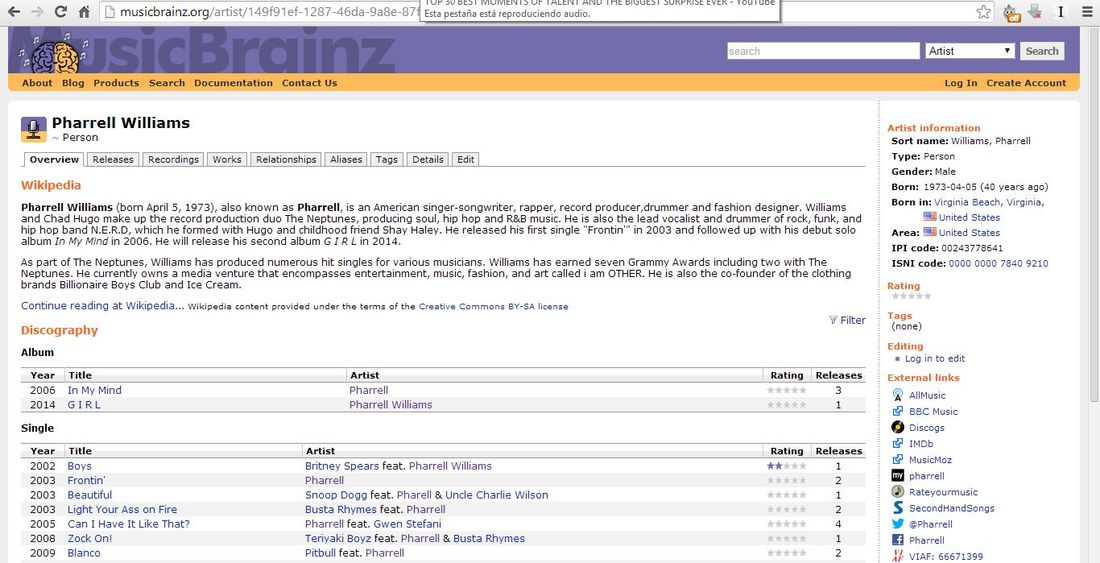The height and width of the screenshot is (563, 1100).
Task: Open the About menu
Action: coord(37,83)
